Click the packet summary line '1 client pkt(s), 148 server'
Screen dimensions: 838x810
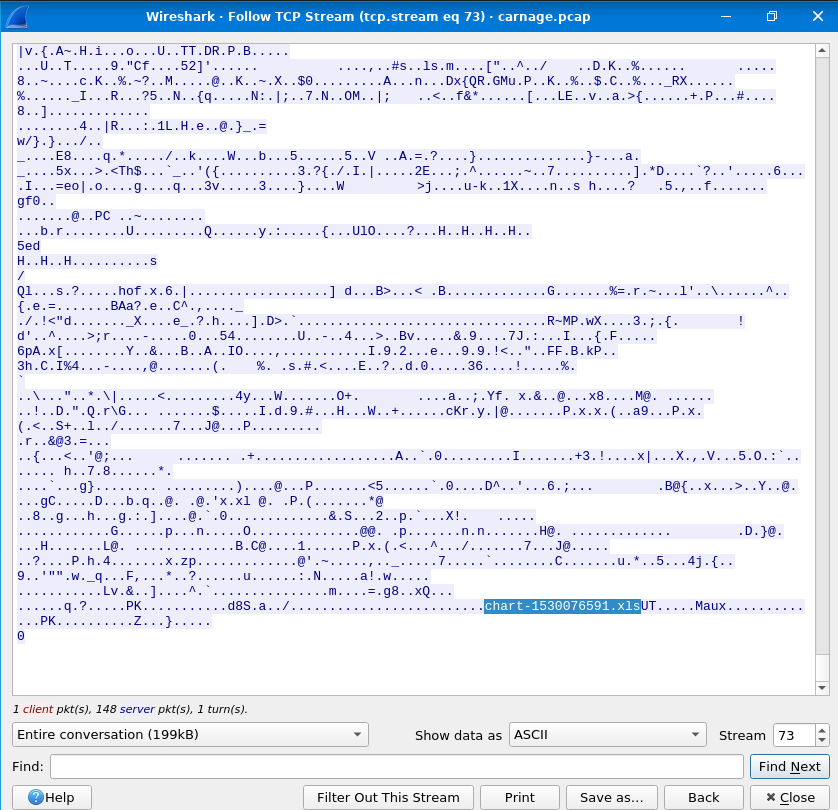(x=130, y=709)
